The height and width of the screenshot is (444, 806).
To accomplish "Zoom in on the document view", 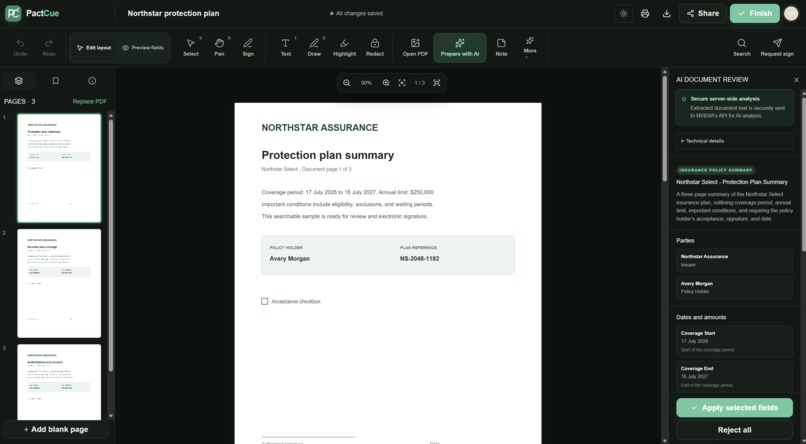I will (x=386, y=83).
